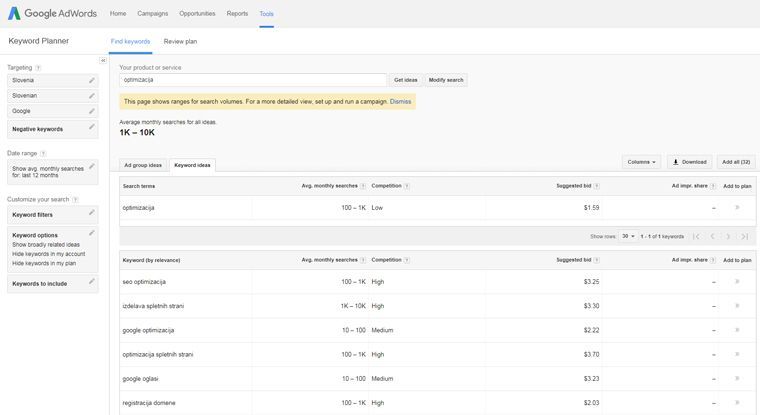Viewport: 760px width, 415px height.
Task: Click the Google AdWords logo
Action: coord(52,14)
